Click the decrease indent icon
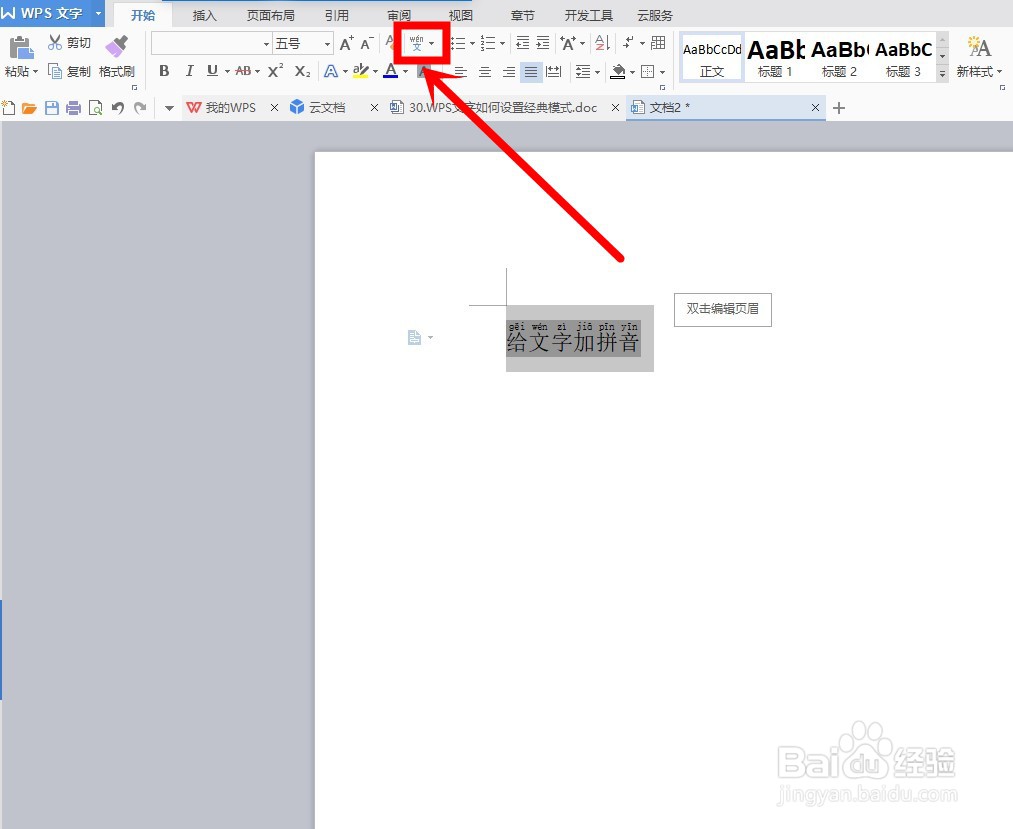The image size is (1013, 829). tap(523, 43)
